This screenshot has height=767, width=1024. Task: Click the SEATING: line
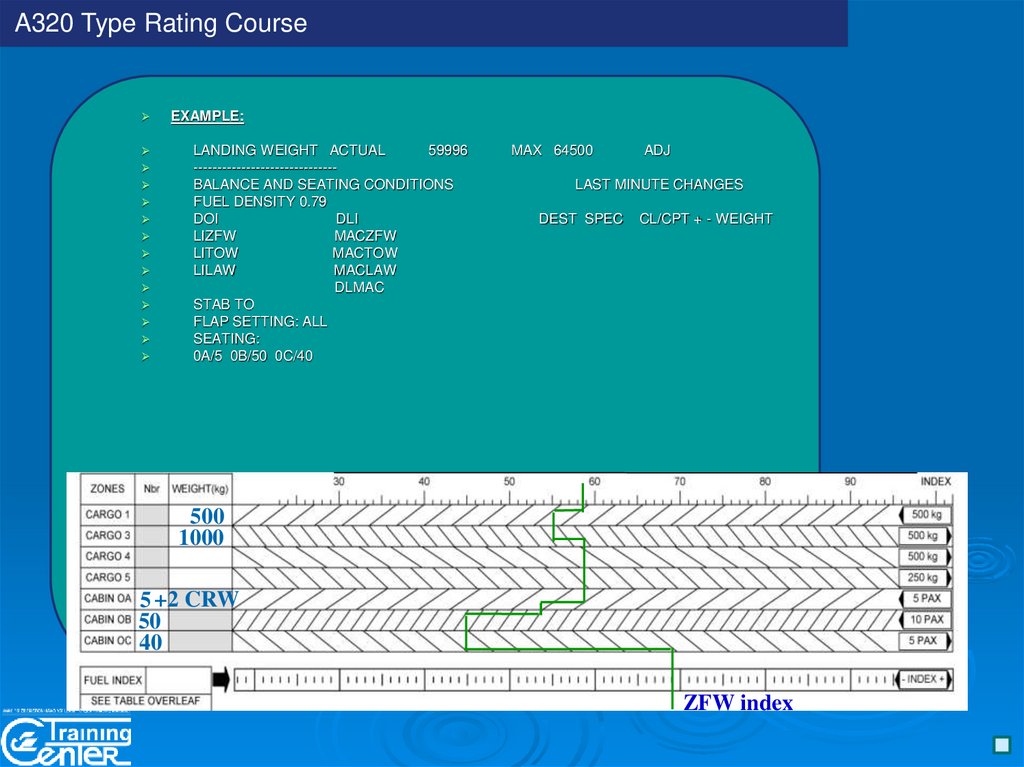click(x=226, y=338)
